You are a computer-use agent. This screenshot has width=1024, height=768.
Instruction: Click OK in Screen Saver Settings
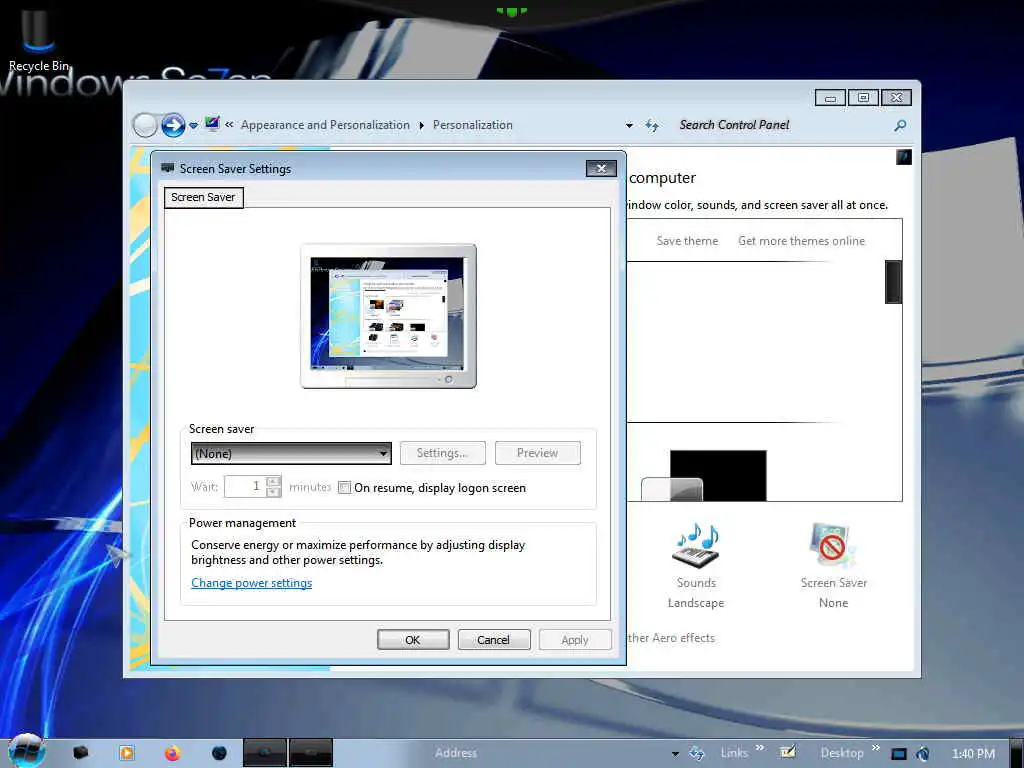point(413,639)
